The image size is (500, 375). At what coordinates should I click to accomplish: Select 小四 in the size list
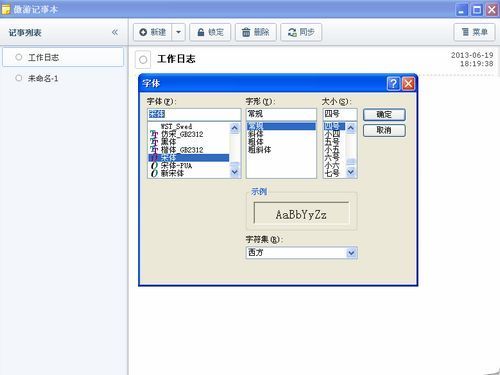click(x=334, y=134)
